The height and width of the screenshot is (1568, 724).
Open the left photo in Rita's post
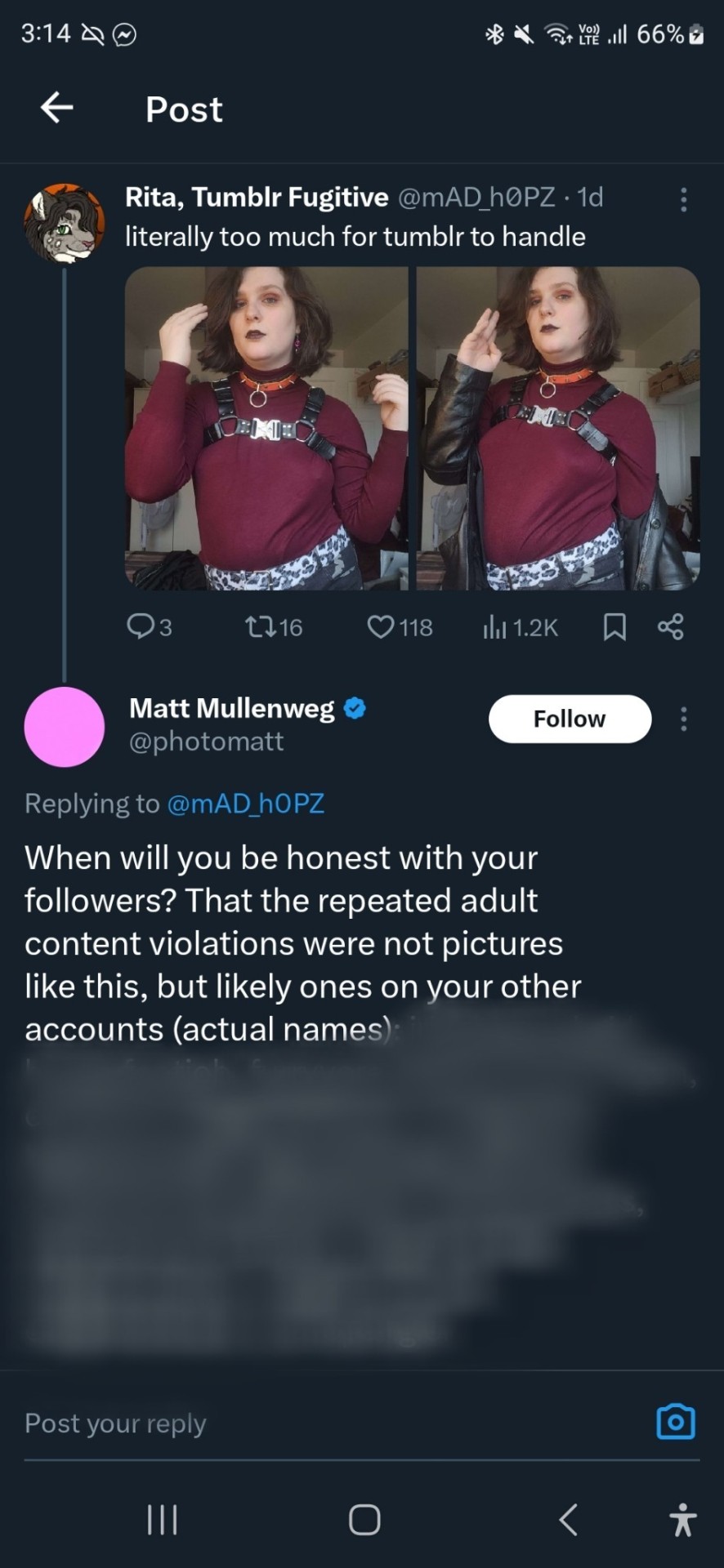click(266, 428)
